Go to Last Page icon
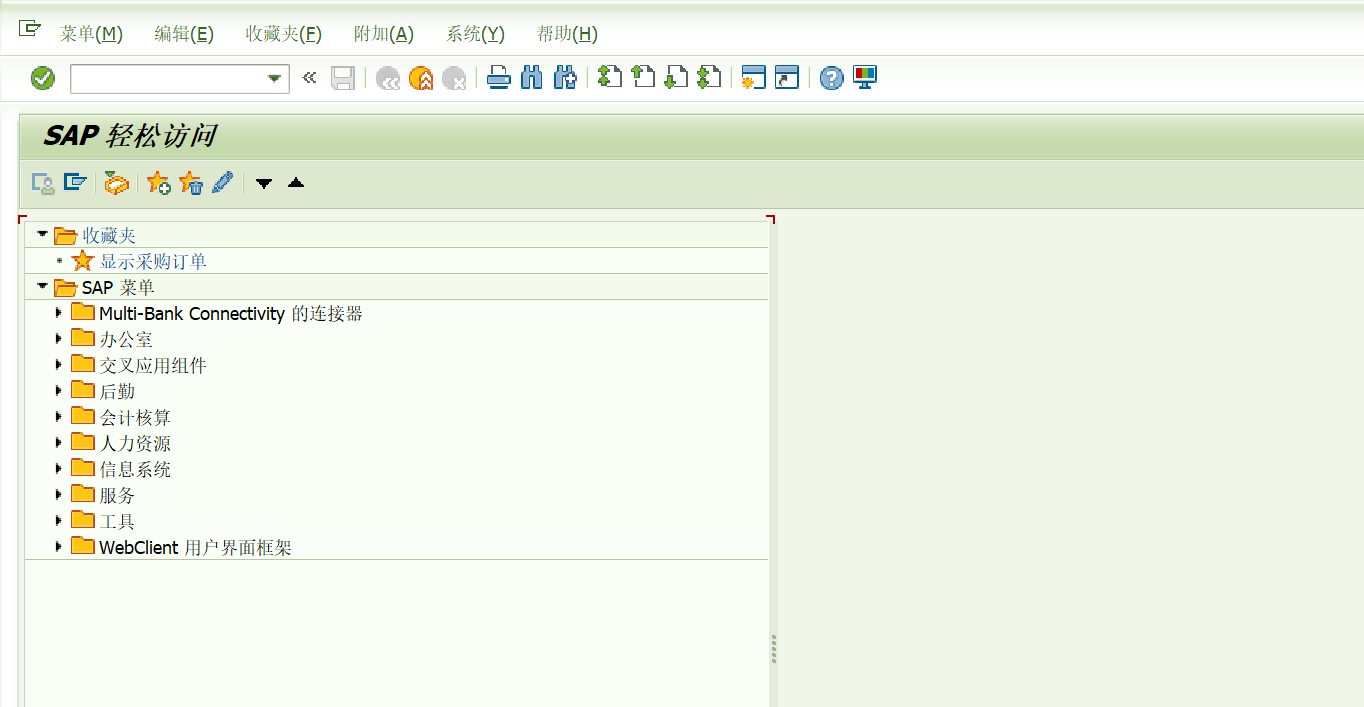 (x=709, y=77)
